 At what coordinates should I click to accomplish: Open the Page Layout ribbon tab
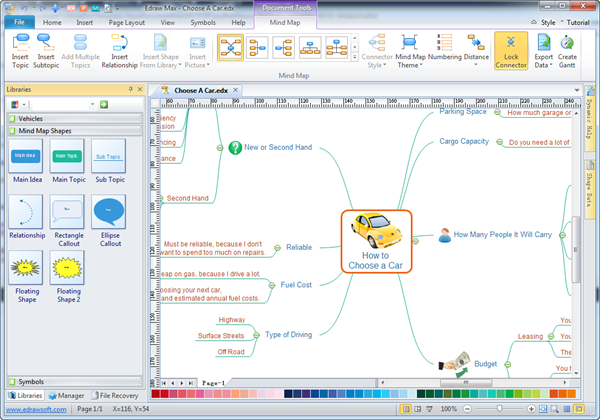click(131, 21)
